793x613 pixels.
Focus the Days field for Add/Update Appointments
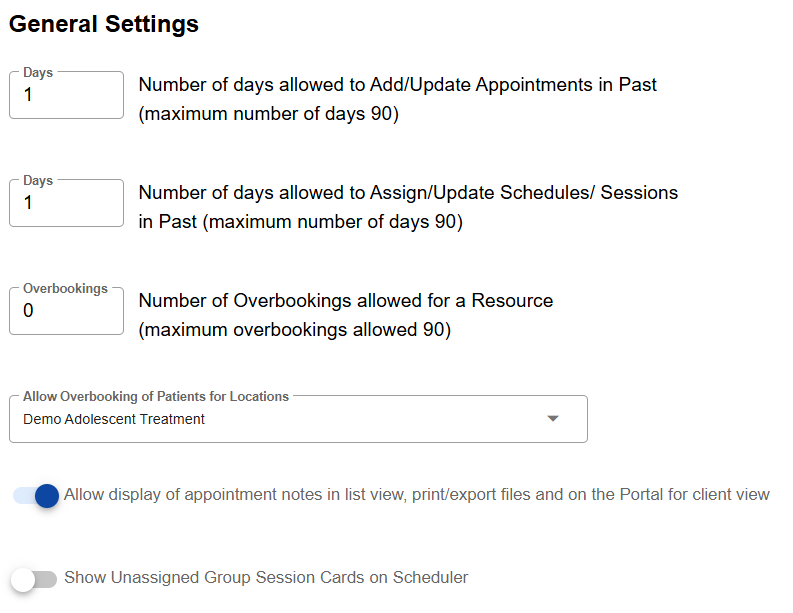[x=66, y=96]
